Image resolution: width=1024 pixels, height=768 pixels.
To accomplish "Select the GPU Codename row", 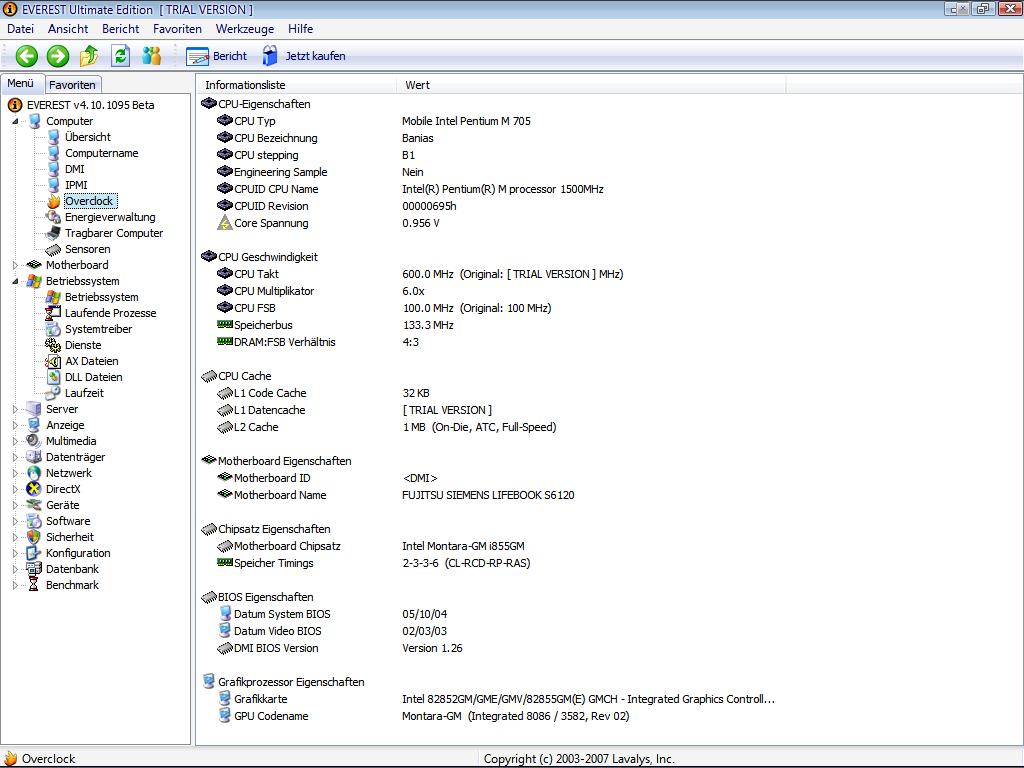I will (x=490, y=716).
